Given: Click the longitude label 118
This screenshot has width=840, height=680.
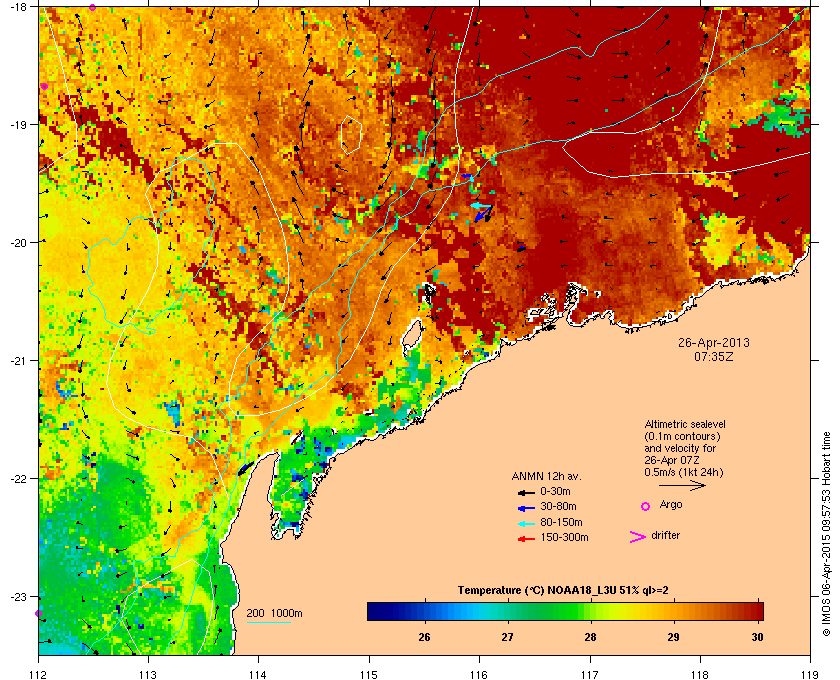Looking at the screenshot, I should click(700, 675).
